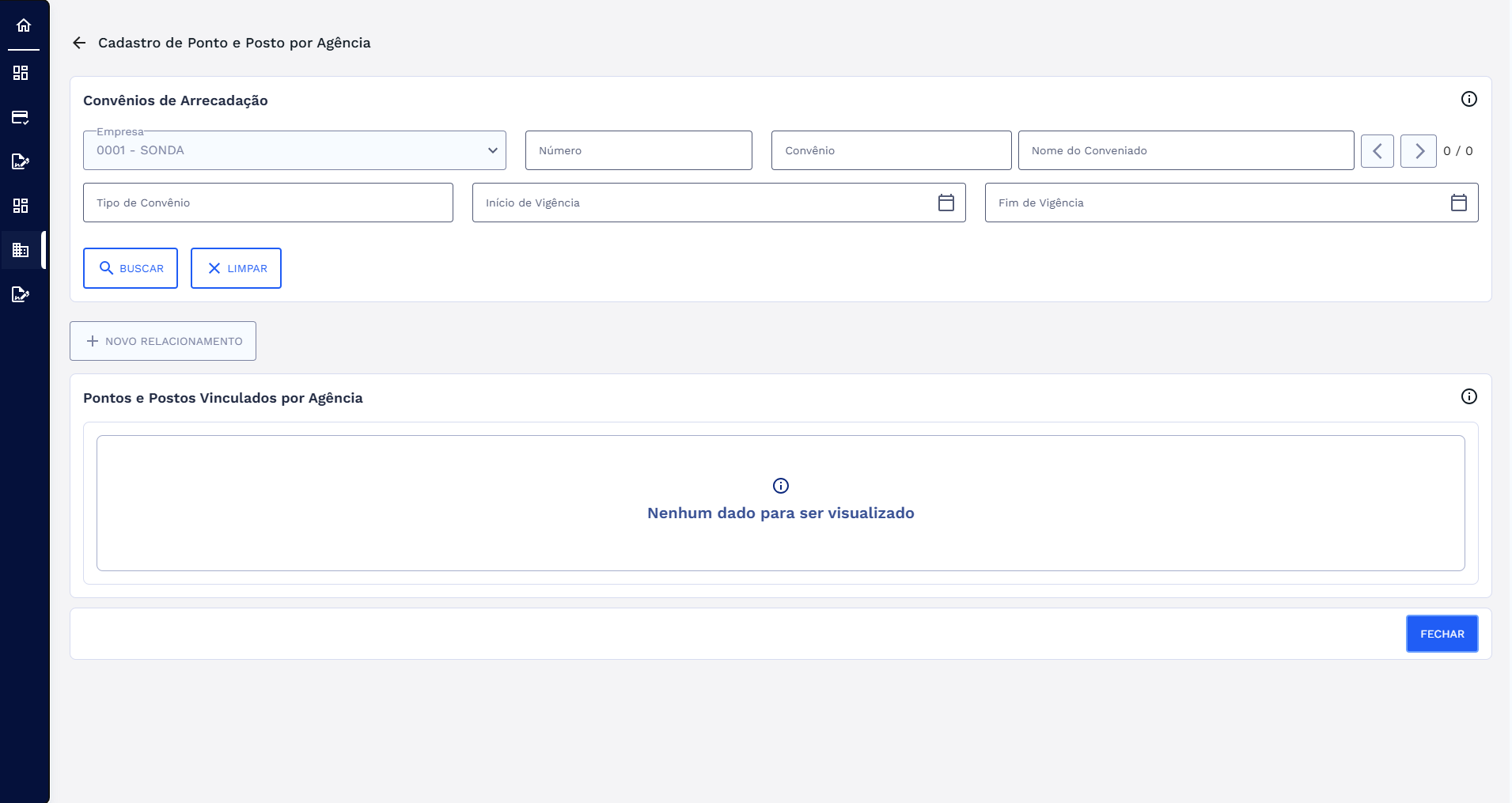Show info for Convênios de Arrecadação section
The height and width of the screenshot is (803, 1512).
click(x=1468, y=99)
